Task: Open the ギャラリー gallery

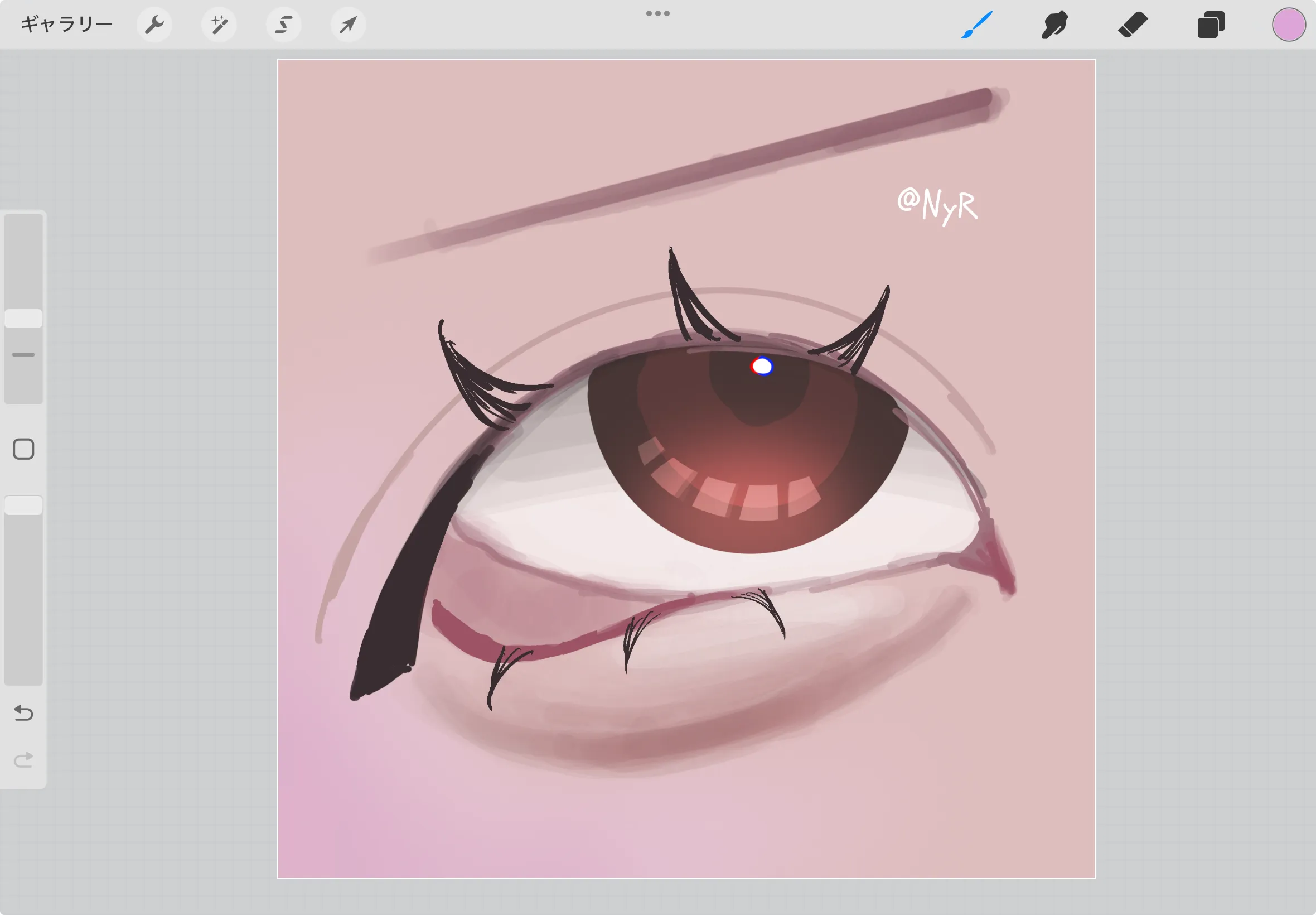Action: pyautogui.click(x=66, y=25)
